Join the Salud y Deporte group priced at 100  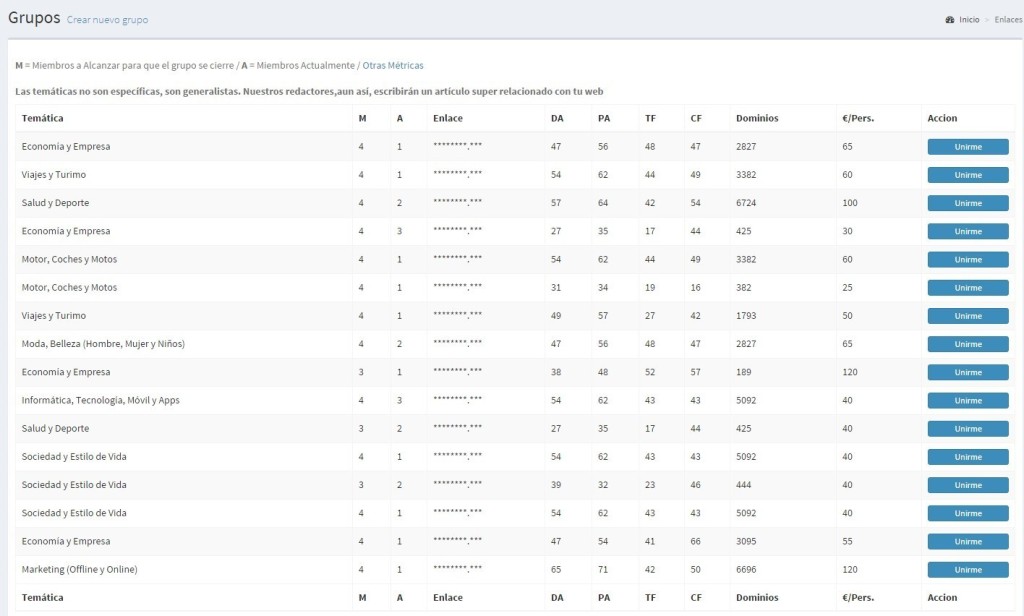(968, 203)
